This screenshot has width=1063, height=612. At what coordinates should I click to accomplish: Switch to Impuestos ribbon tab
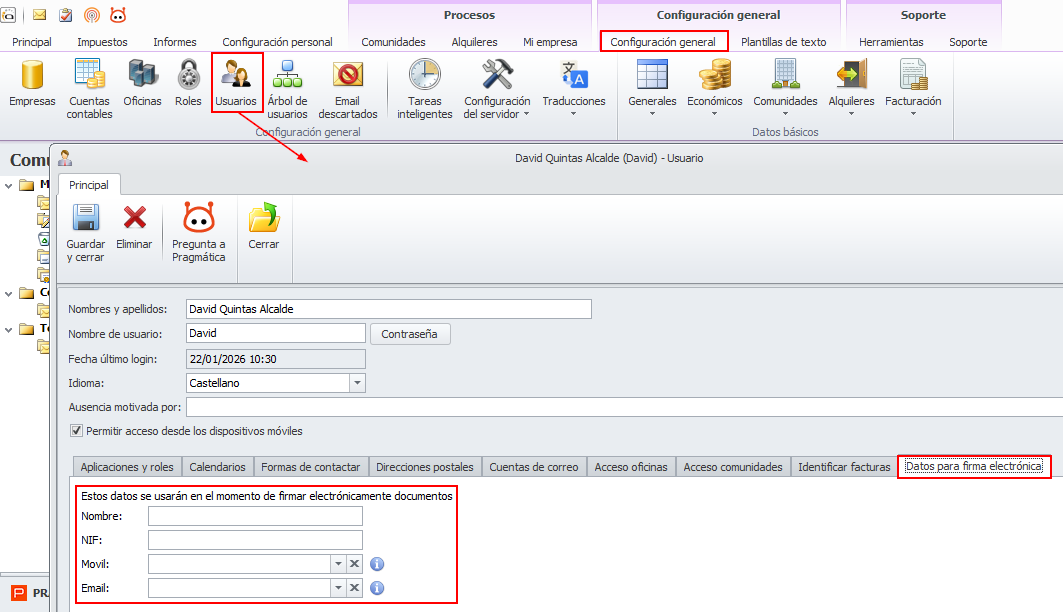coord(102,42)
